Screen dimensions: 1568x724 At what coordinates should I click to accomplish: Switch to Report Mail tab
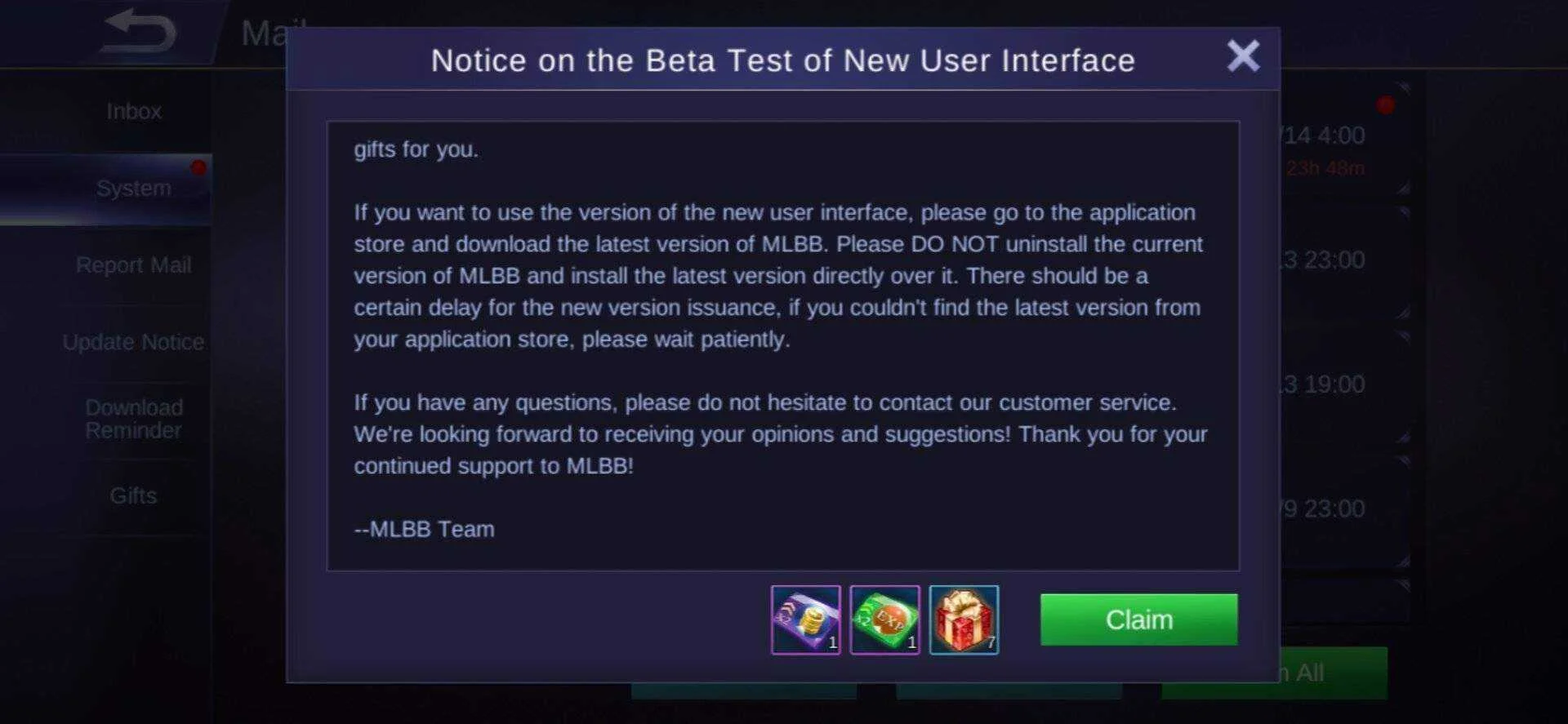134,265
